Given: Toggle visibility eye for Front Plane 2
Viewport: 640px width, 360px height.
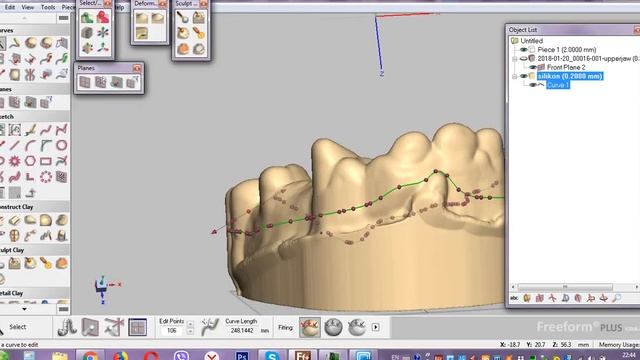Looking at the screenshot, I should pos(533,67).
